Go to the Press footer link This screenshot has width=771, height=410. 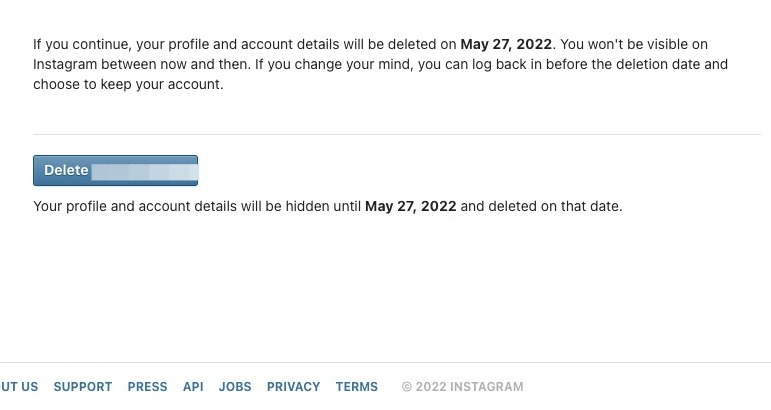148,387
